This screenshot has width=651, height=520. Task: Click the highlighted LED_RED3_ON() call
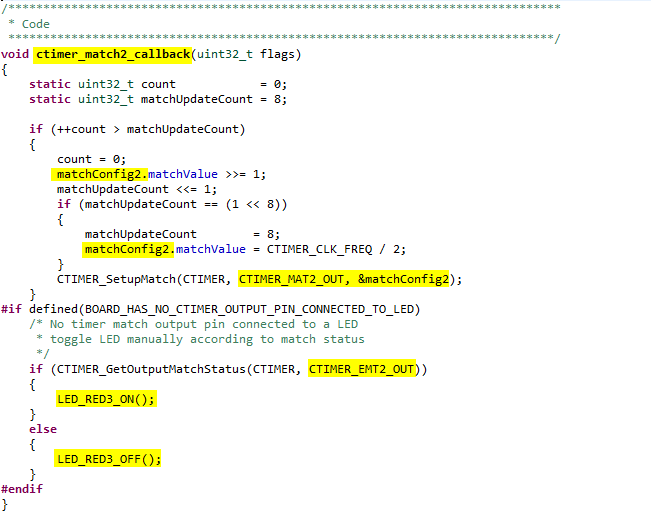point(106,399)
